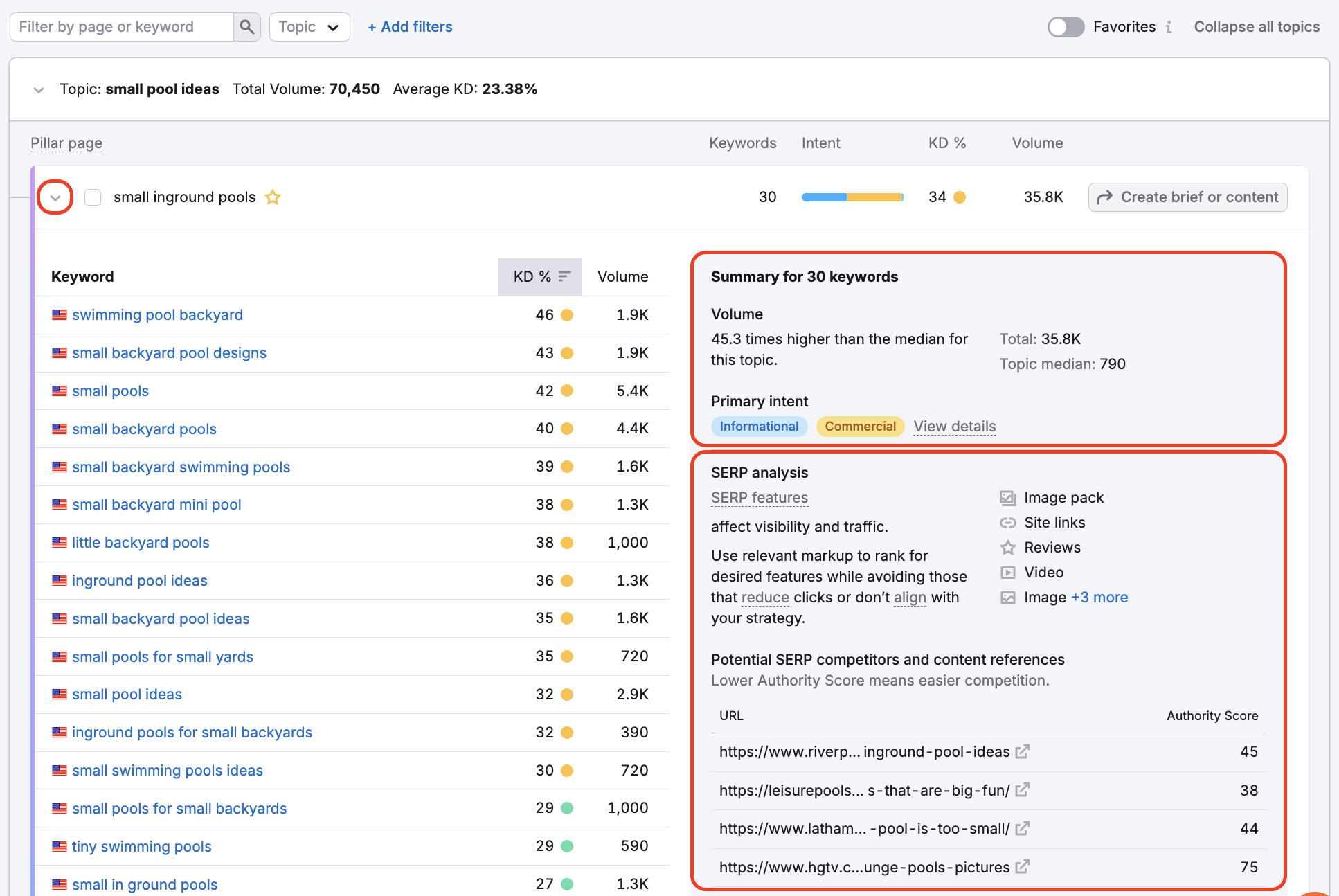1339x896 pixels.
Task: Click the info icon next to Favorites
Action: click(1169, 26)
